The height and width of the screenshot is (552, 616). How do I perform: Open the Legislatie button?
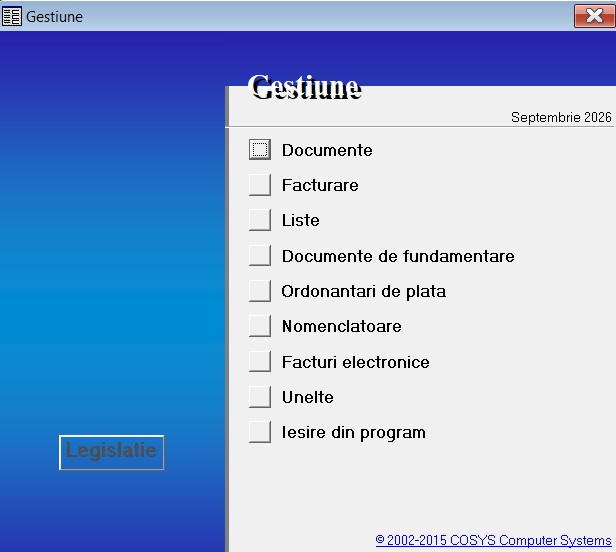112,452
